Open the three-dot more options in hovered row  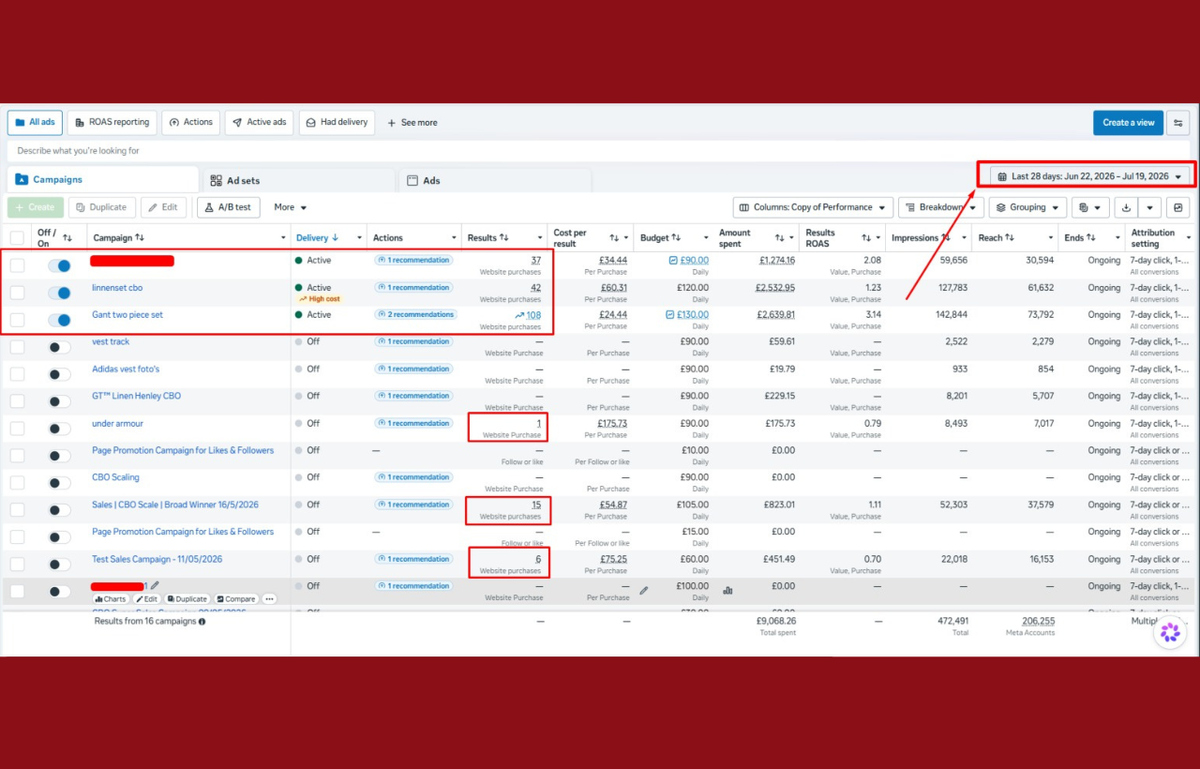coord(269,599)
